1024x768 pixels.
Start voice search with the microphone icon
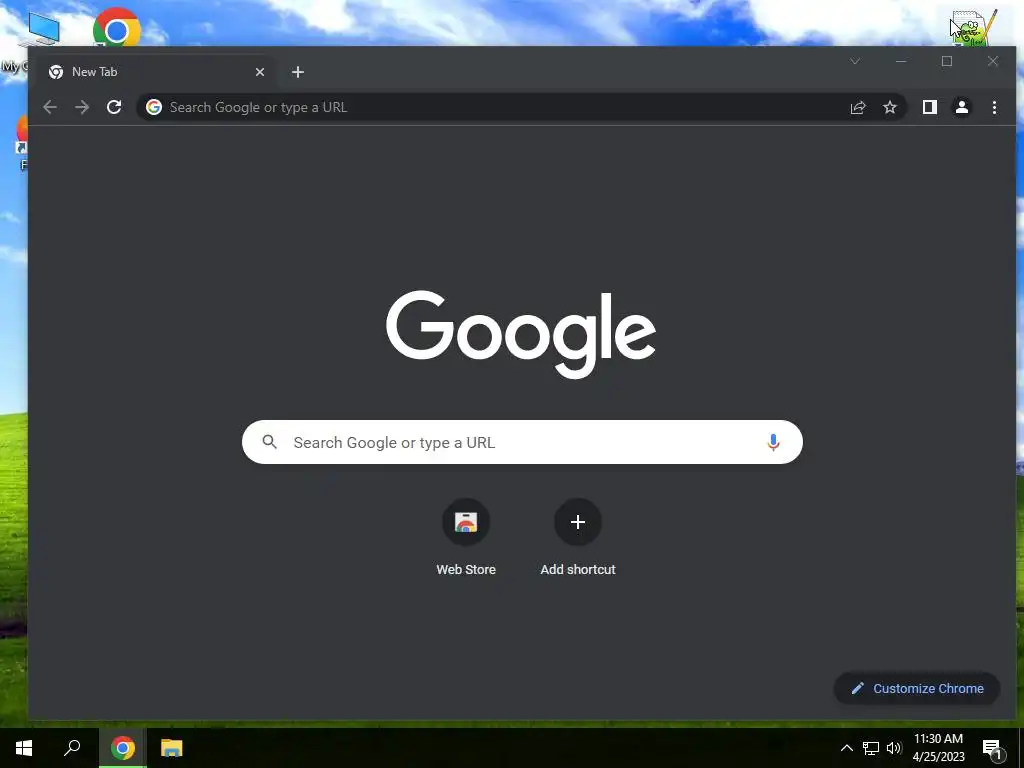tap(773, 442)
